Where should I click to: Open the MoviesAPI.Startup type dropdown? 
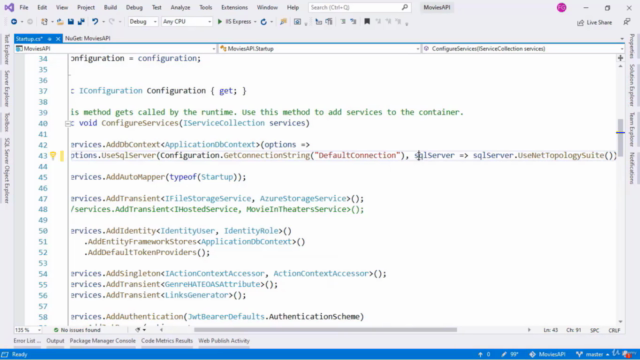point(320,49)
